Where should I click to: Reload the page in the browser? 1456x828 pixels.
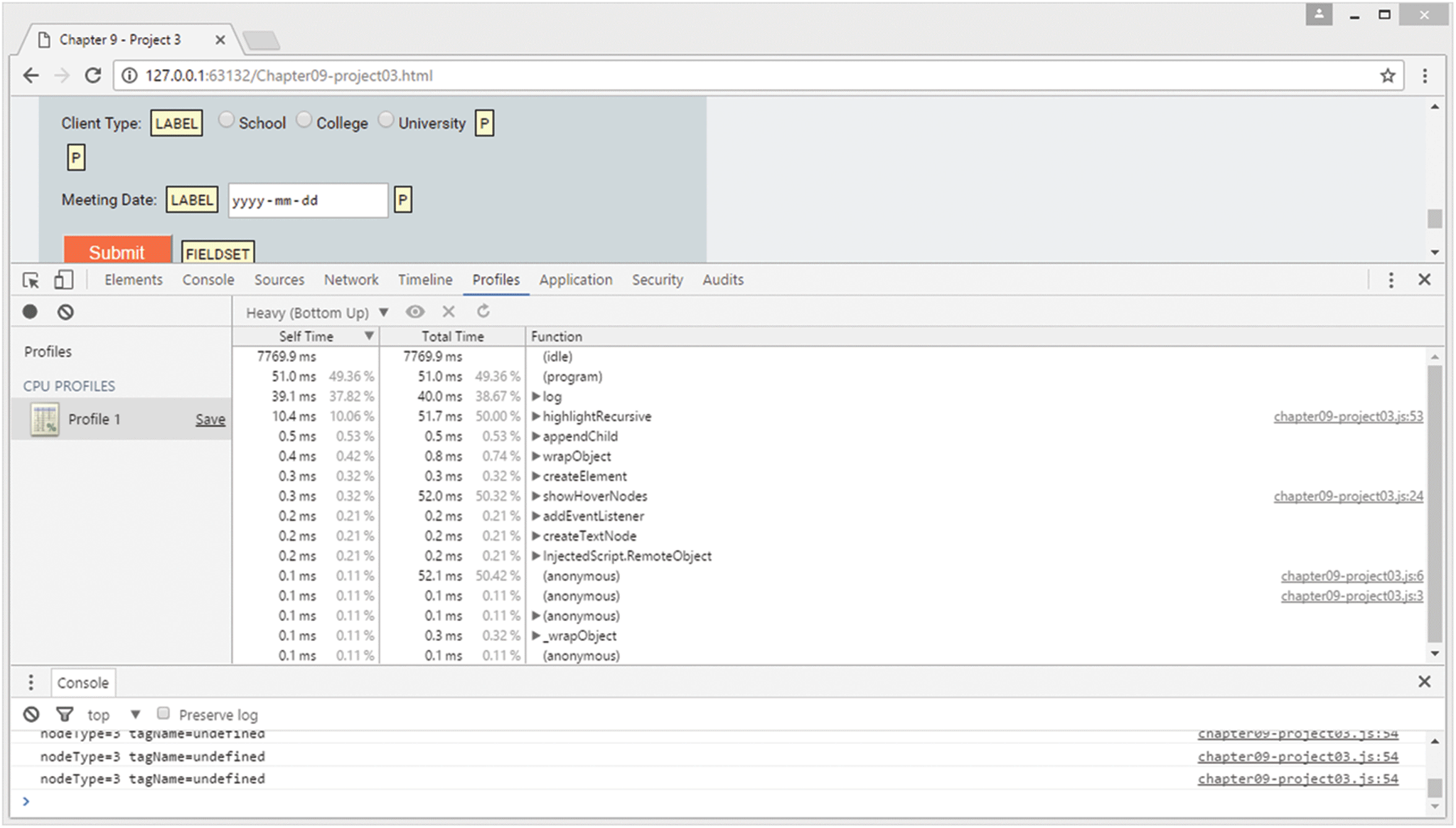(93, 75)
